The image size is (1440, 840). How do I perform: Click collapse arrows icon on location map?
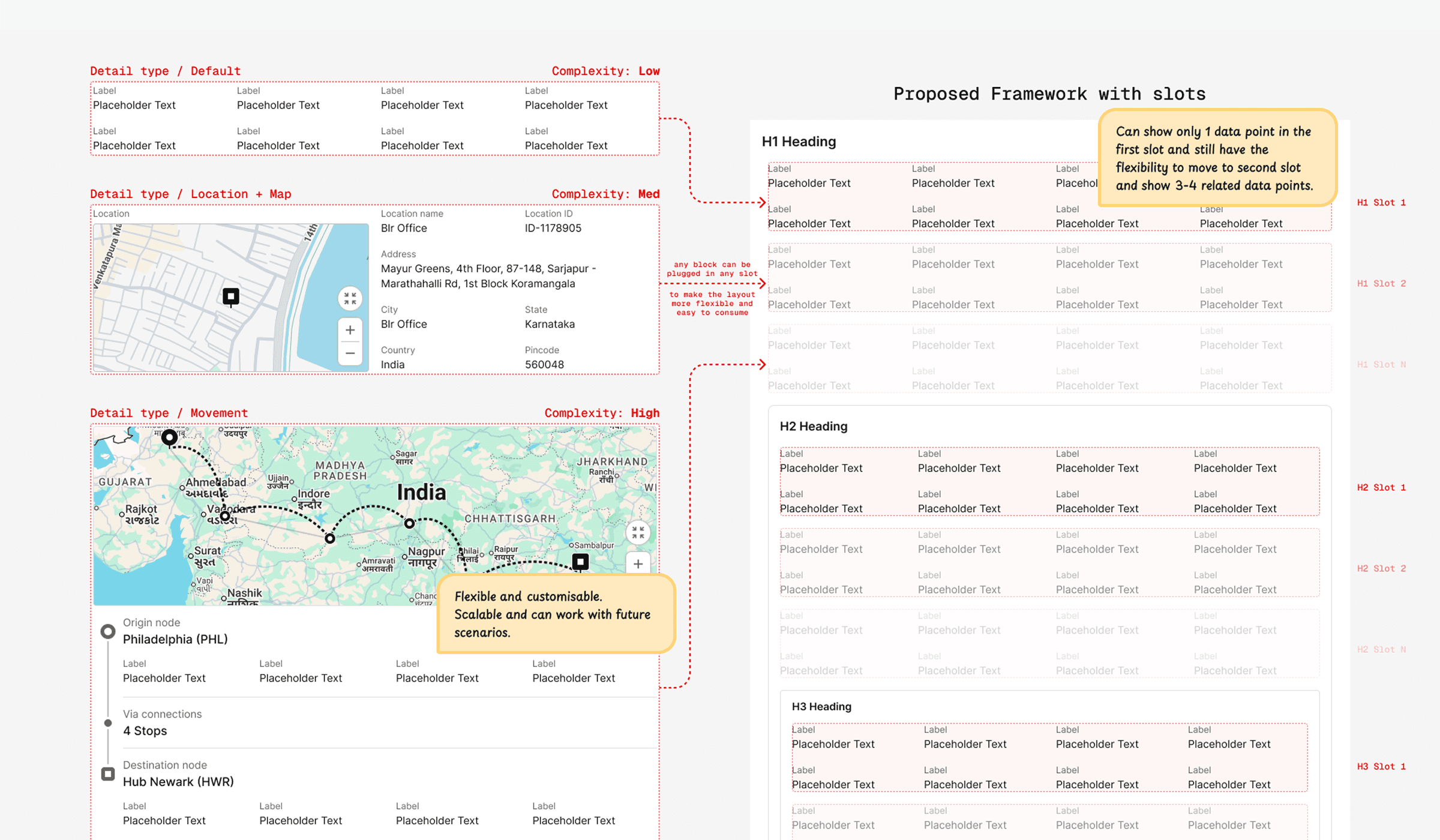tap(350, 298)
